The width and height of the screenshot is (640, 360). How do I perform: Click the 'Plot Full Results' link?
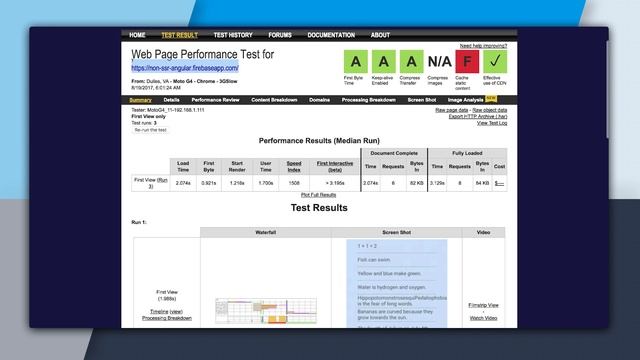click(x=318, y=195)
